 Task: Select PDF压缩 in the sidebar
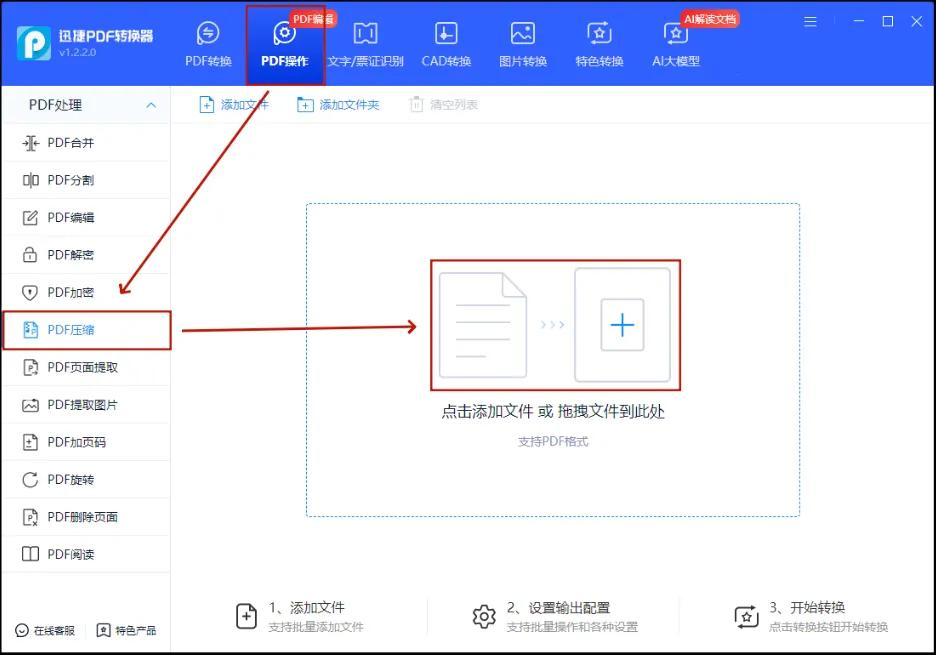tap(87, 330)
